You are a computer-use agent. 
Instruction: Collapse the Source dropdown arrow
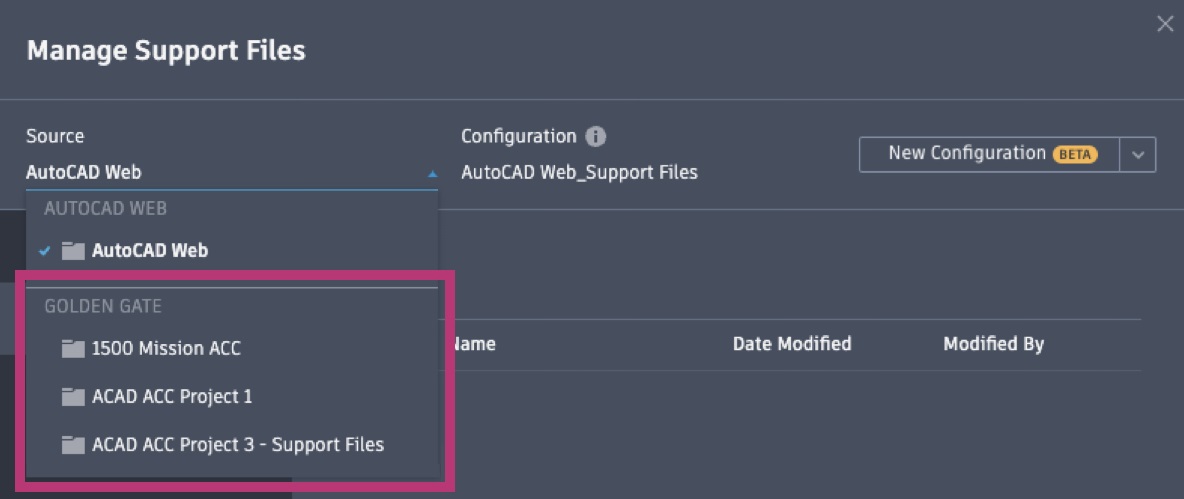coord(432,174)
